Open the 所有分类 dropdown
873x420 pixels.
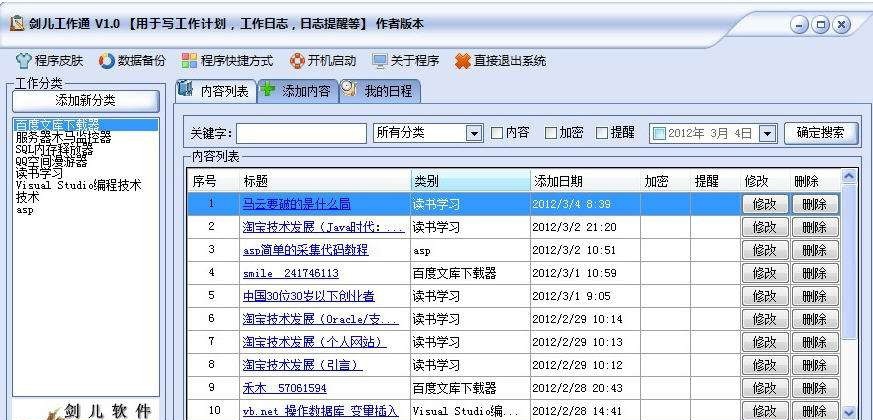[x=428, y=133]
